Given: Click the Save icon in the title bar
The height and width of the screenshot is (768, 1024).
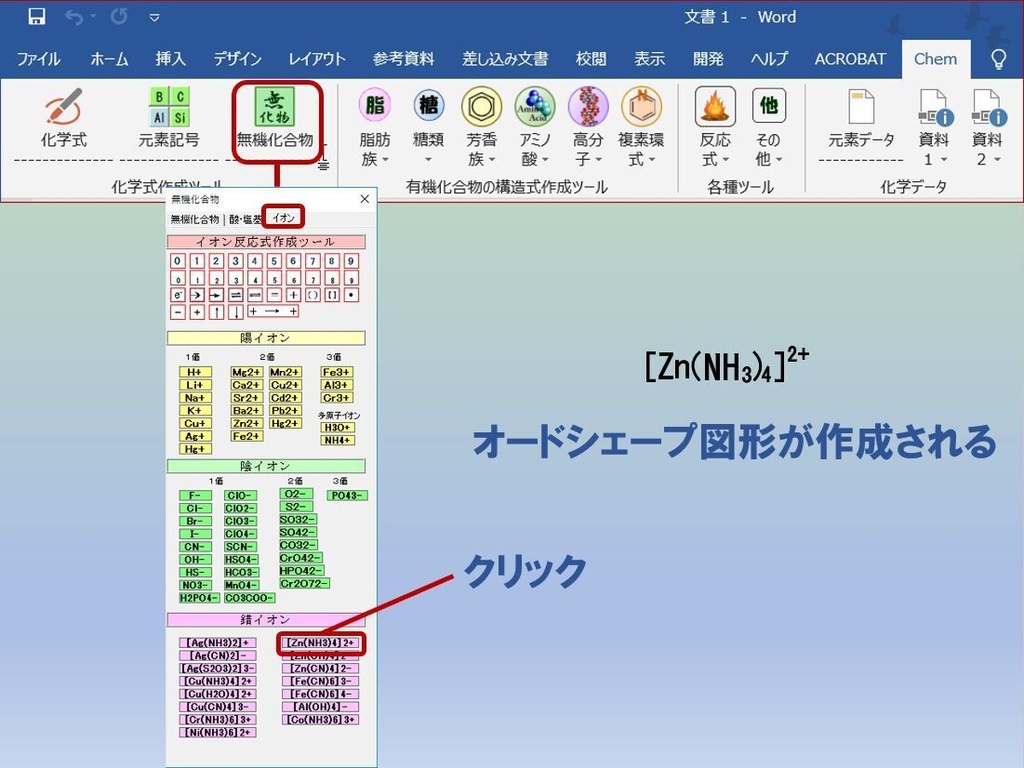Looking at the screenshot, I should click(x=37, y=16).
